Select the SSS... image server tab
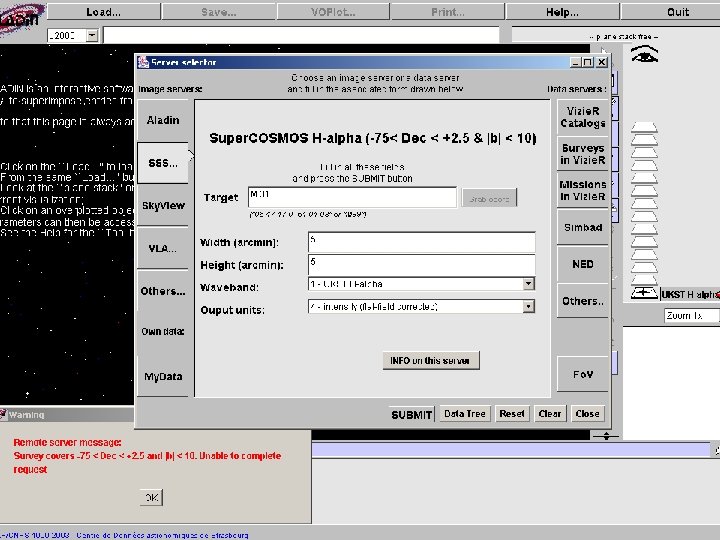The width and height of the screenshot is (720, 540). coord(163,163)
